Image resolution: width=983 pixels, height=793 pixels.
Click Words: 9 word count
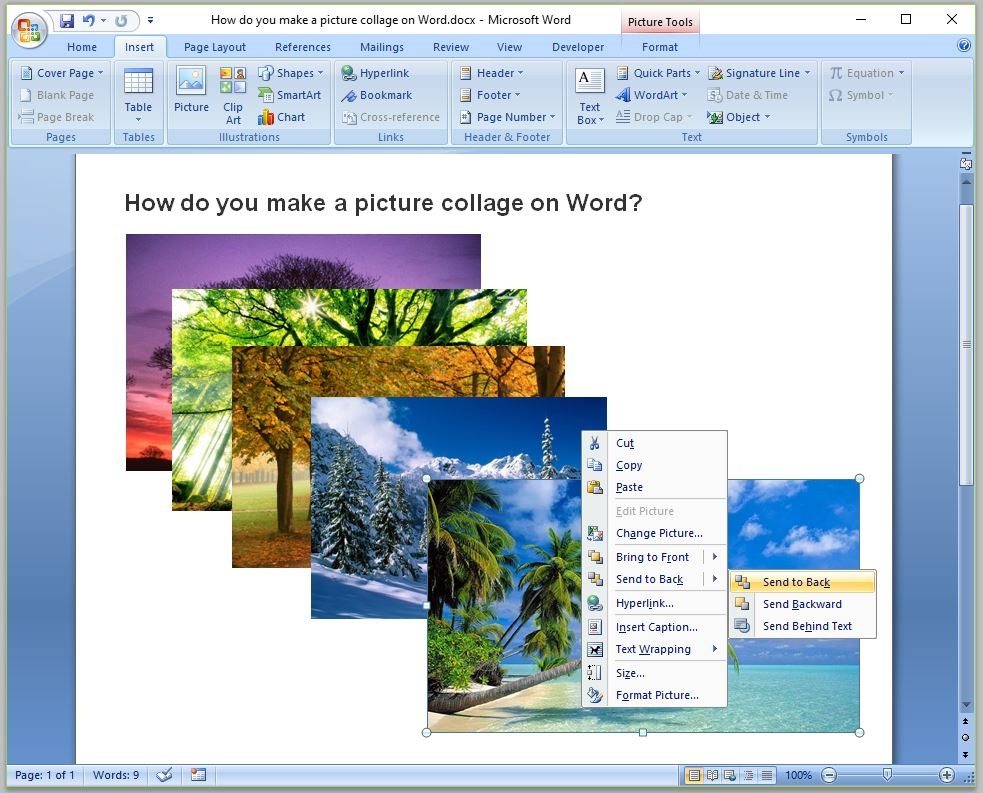pyautogui.click(x=116, y=775)
